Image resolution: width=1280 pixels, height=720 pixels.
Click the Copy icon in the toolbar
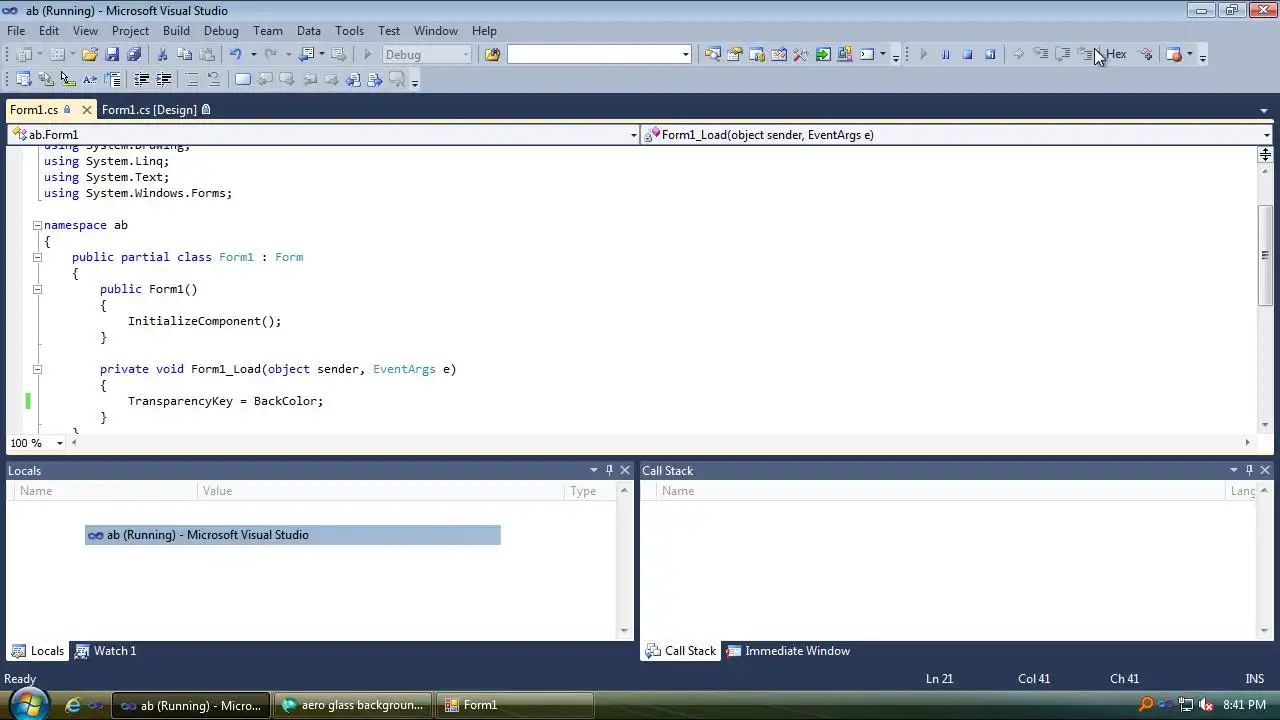tap(184, 54)
